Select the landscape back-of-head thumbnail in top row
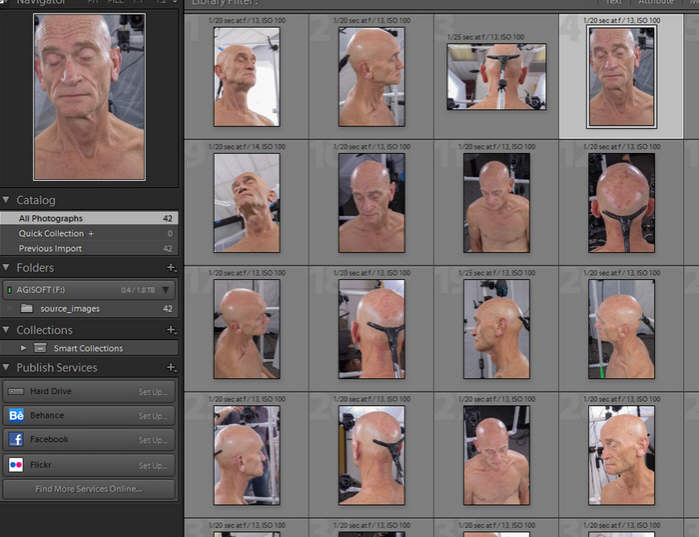The width and height of the screenshot is (699, 537). tap(496, 77)
